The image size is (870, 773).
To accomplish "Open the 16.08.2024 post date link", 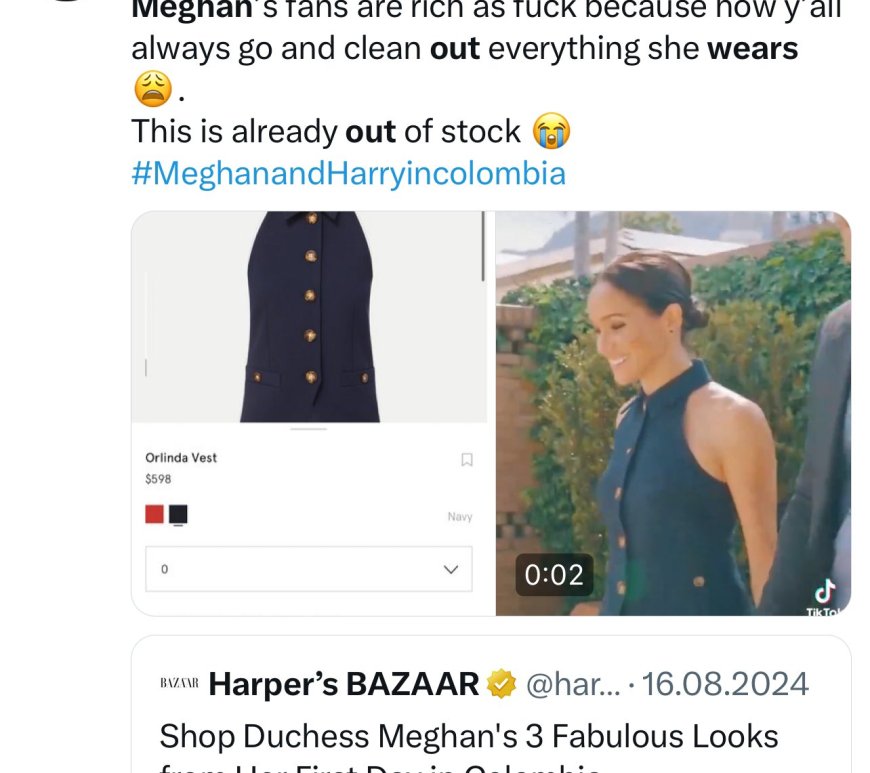I will point(724,684).
